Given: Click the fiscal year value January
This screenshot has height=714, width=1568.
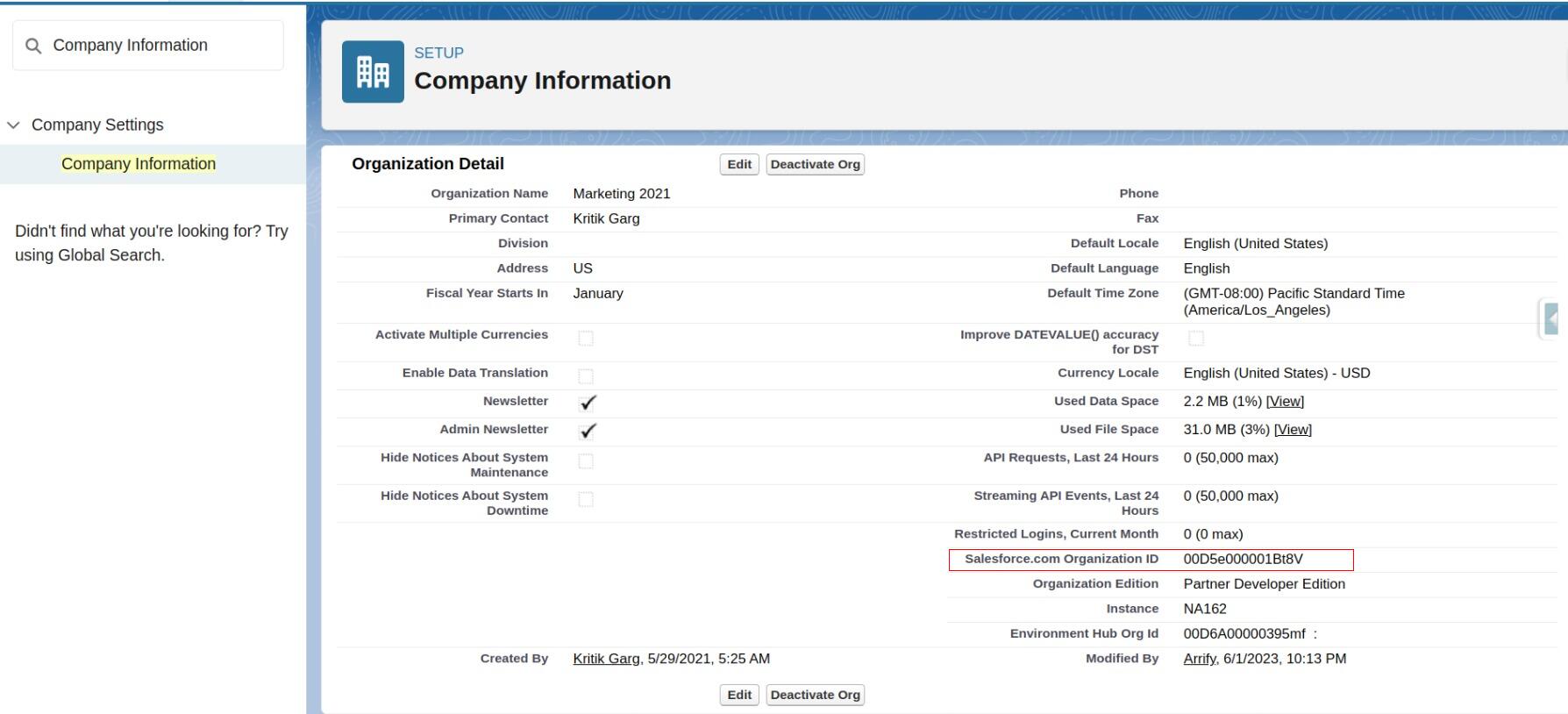Looking at the screenshot, I should pos(598,293).
